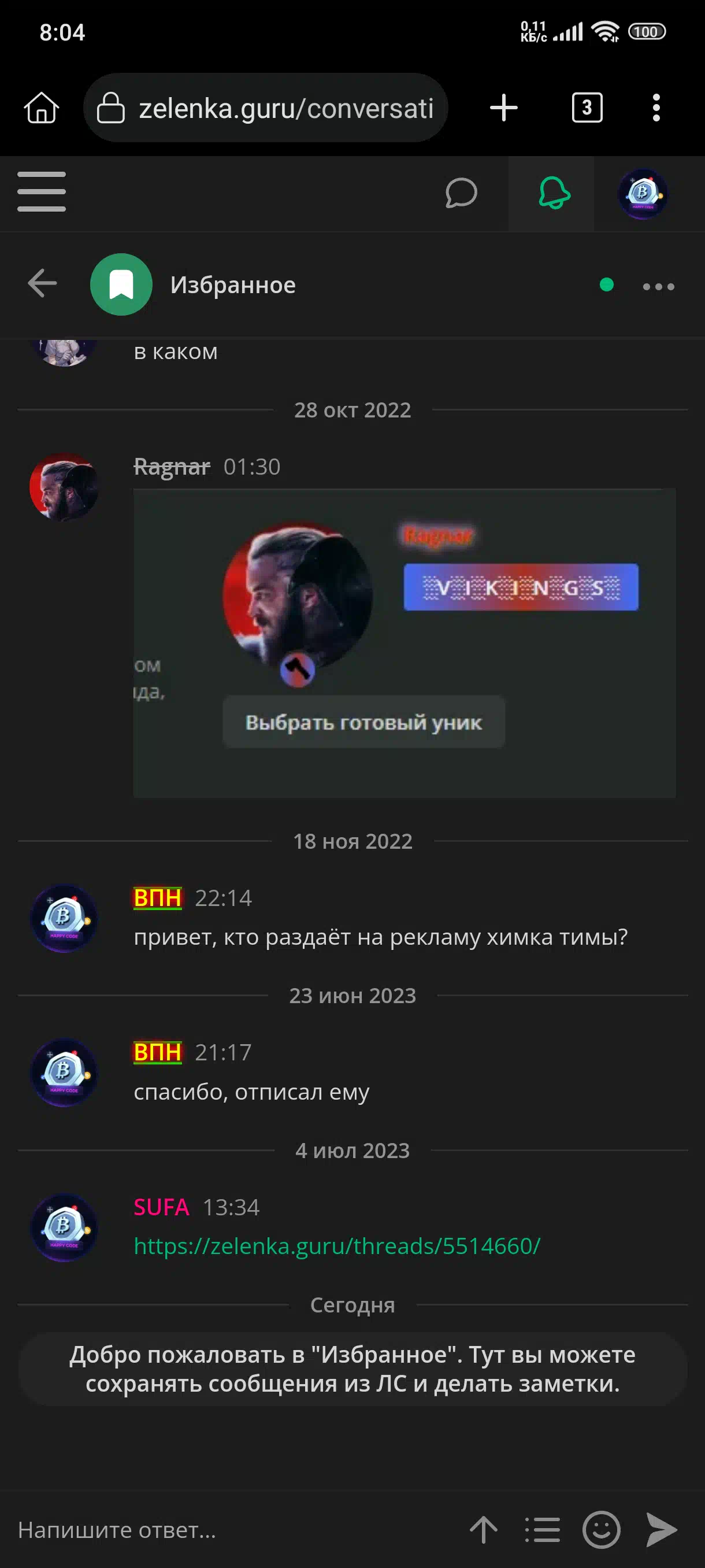705x1568 pixels.
Task: Open the Ragnar profile image attachment
Action: (x=405, y=643)
